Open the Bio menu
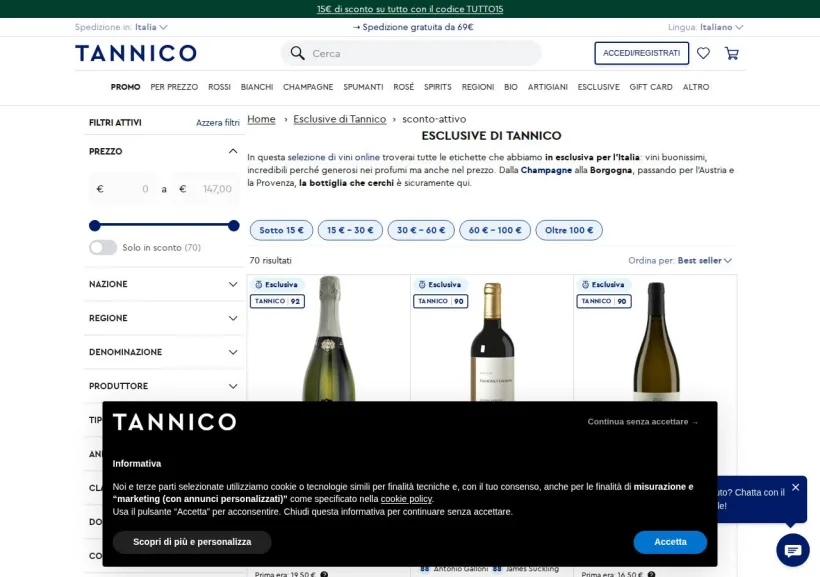This screenshot has width=820, height=577. click(511, 87)
